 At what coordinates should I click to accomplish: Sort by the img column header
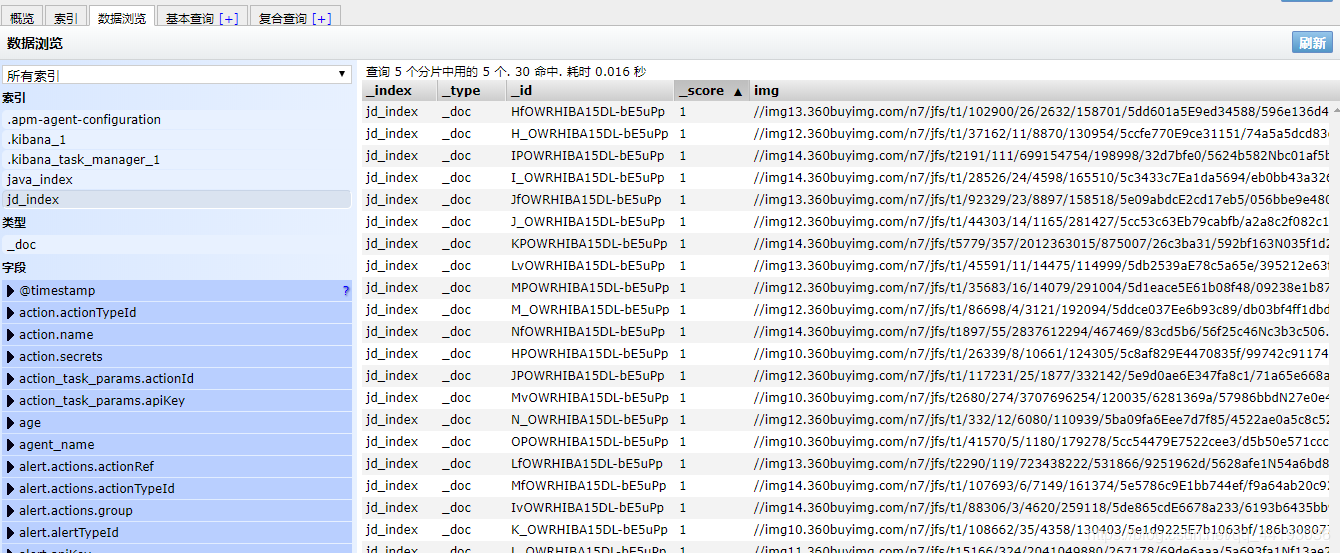tap(1044, 90)
